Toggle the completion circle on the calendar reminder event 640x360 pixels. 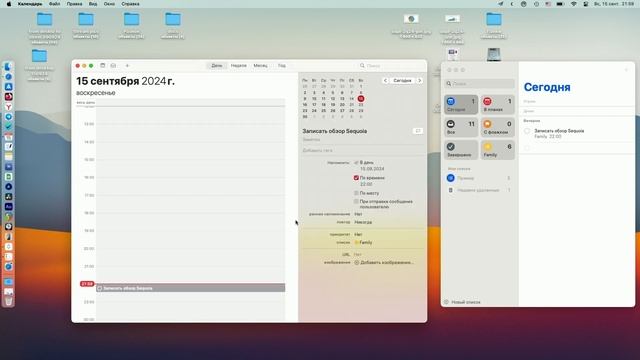(100, 288)
